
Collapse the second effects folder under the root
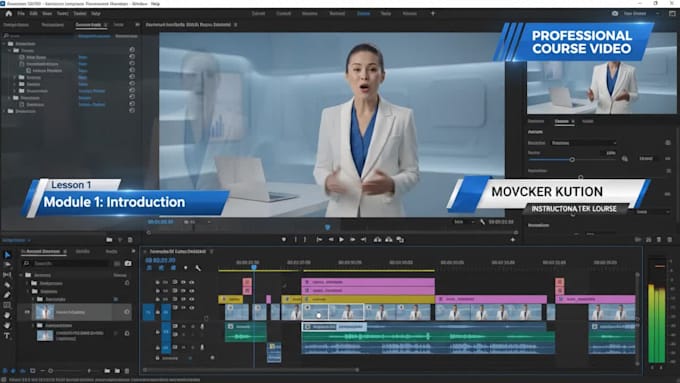click(9, 50)
